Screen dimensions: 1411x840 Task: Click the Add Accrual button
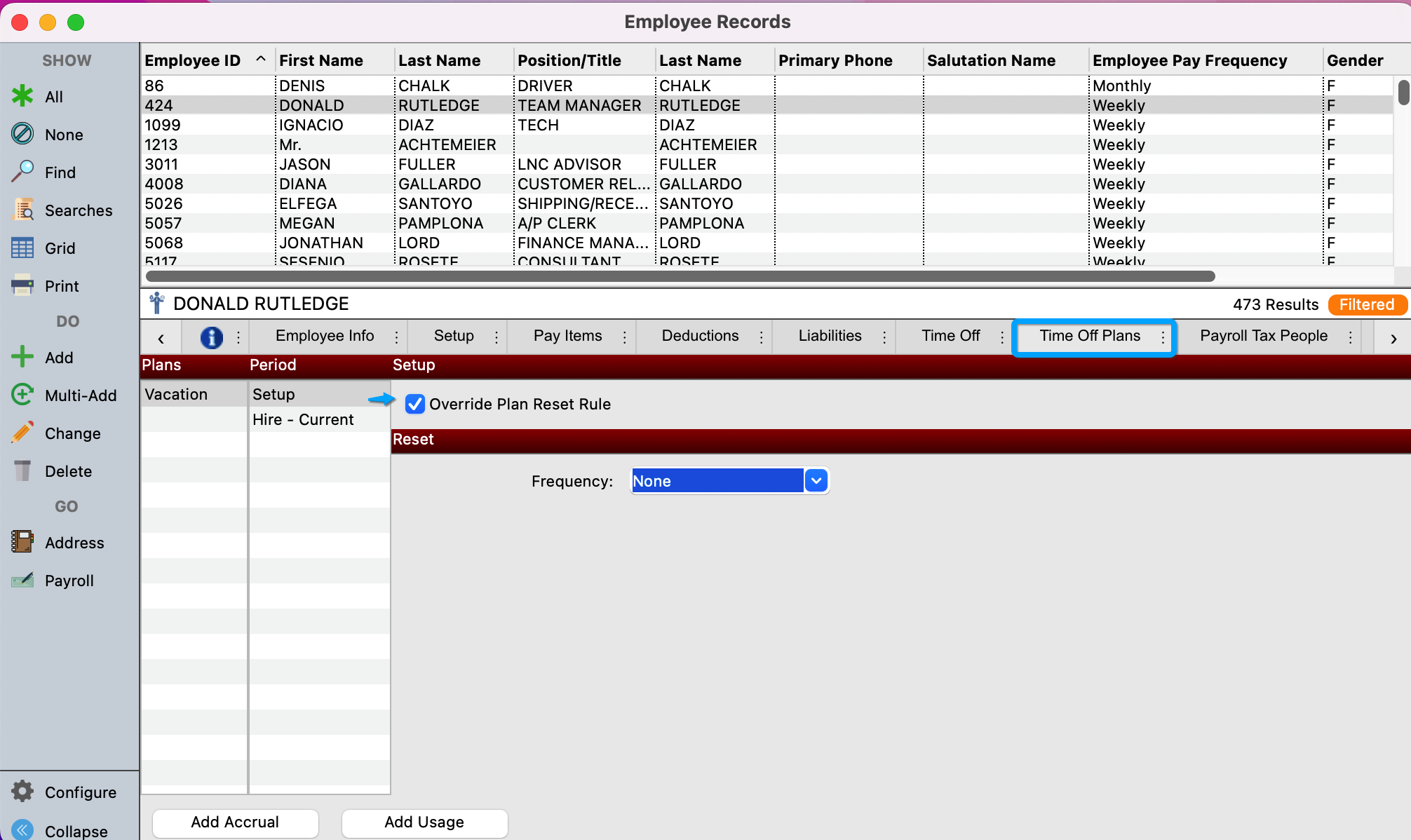coord(235,822)
